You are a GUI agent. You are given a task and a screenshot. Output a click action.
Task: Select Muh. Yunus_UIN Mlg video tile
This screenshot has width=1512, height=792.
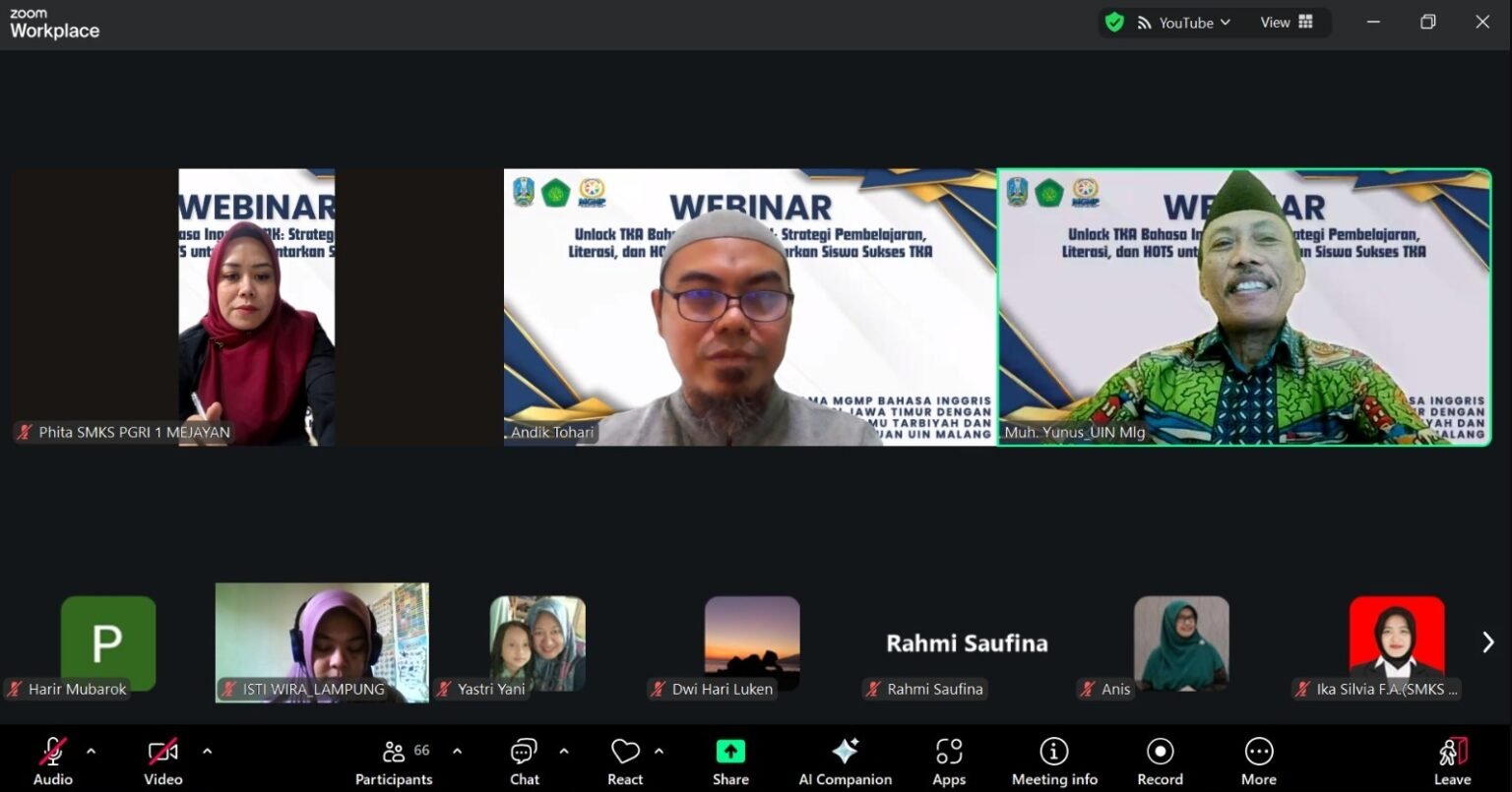tap(1244, 307)
